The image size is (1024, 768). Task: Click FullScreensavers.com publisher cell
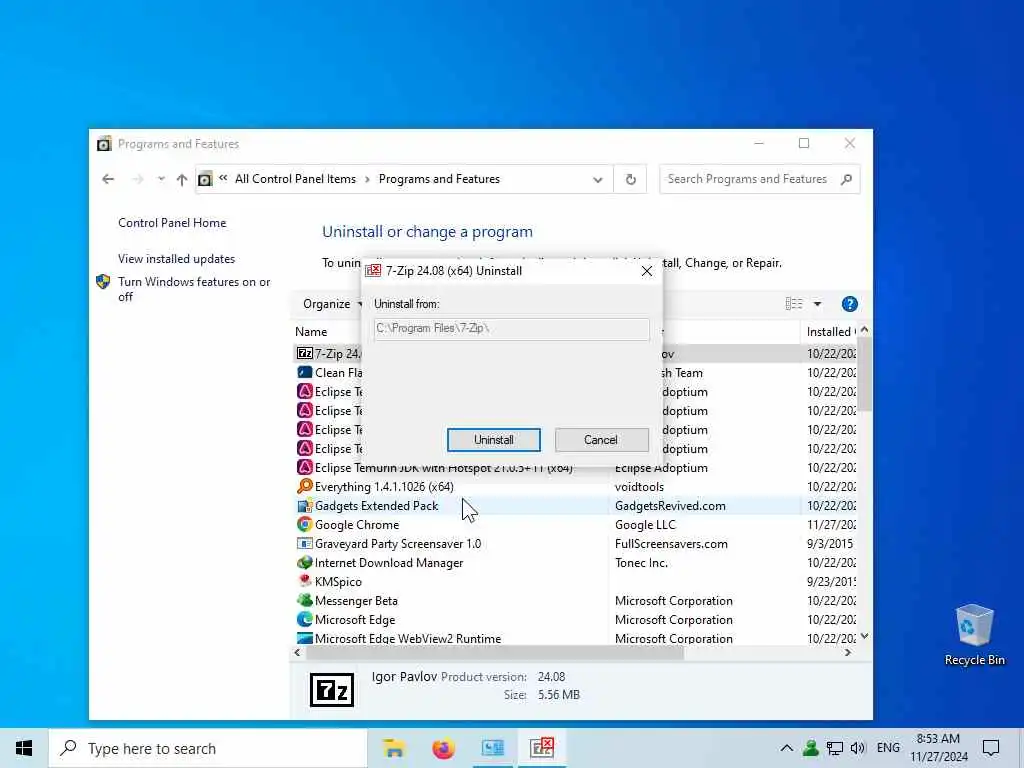pos(671,543)
